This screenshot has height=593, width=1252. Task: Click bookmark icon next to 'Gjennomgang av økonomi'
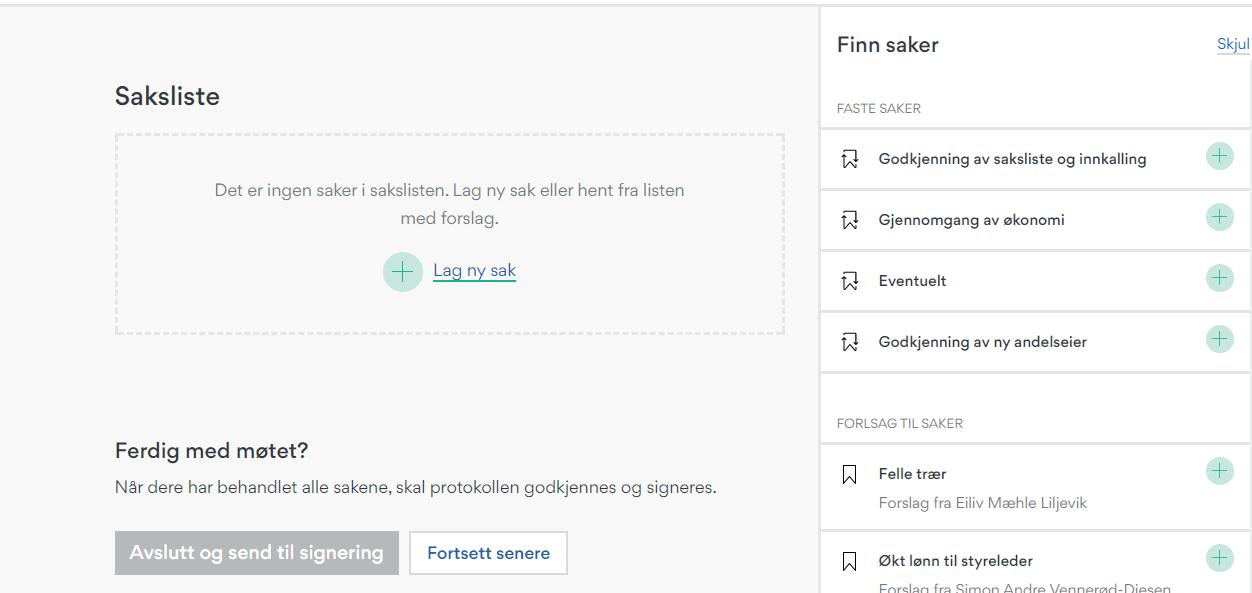point(850,220)
